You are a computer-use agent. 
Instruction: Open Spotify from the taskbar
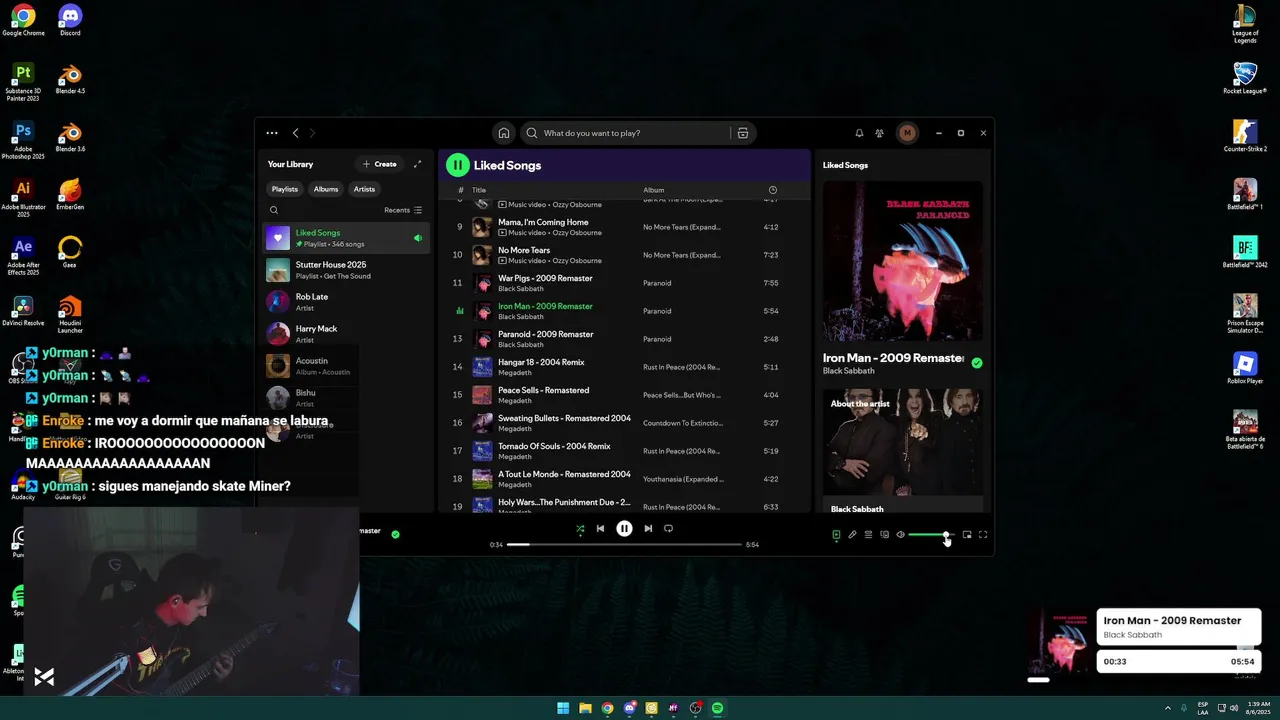point(717,708)
